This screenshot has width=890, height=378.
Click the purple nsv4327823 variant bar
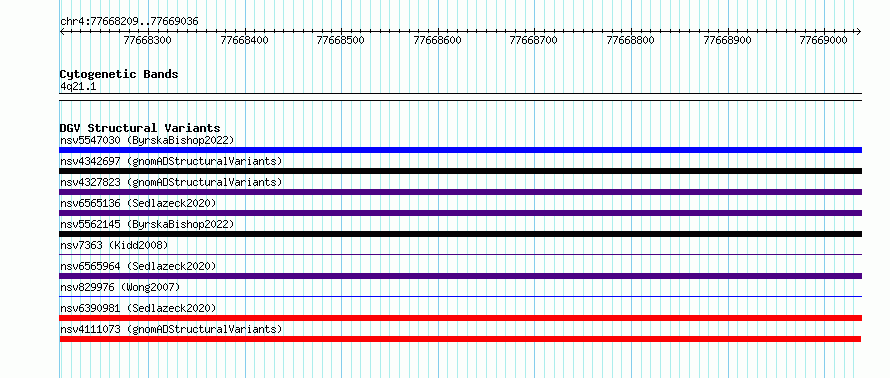pyautogui.click(x=460, y=192)
